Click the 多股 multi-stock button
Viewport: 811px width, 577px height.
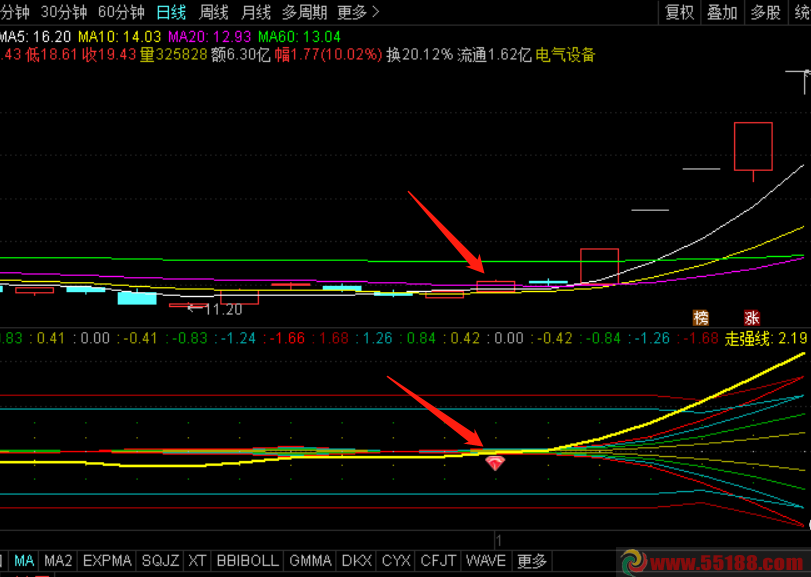[x=765, y=12]
